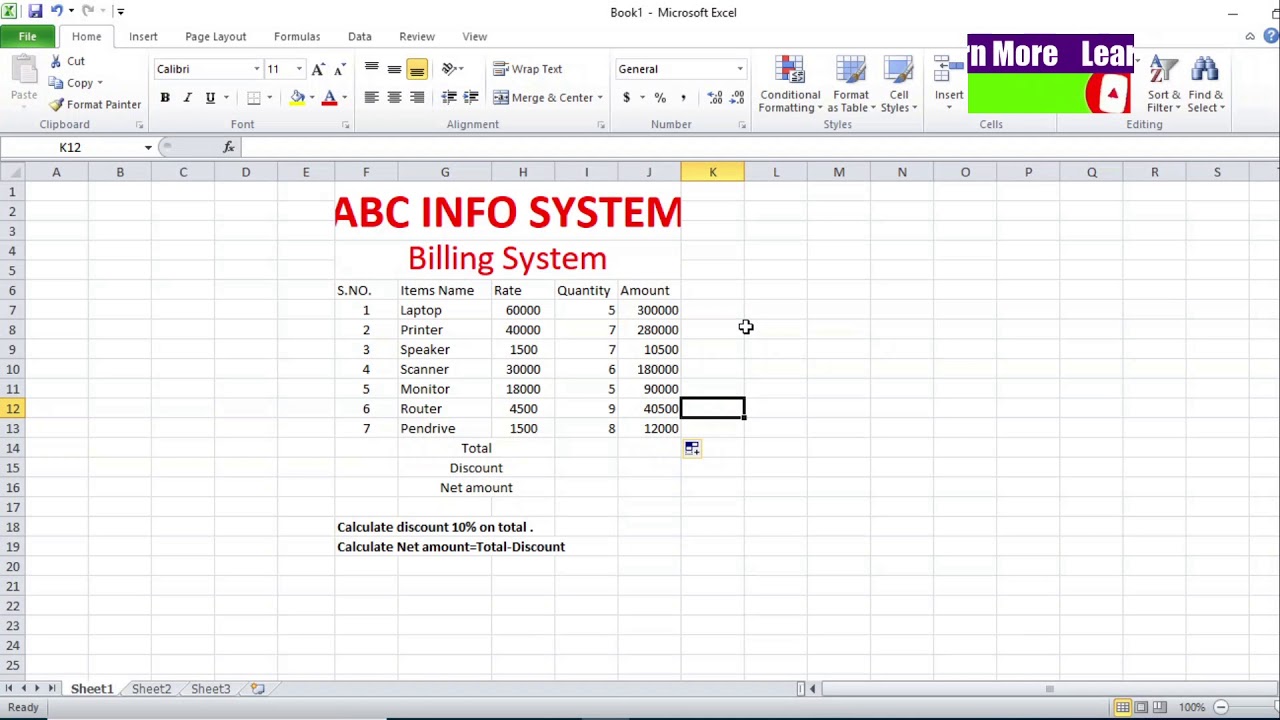Switch to the Page Layout tab

point(215,37)
